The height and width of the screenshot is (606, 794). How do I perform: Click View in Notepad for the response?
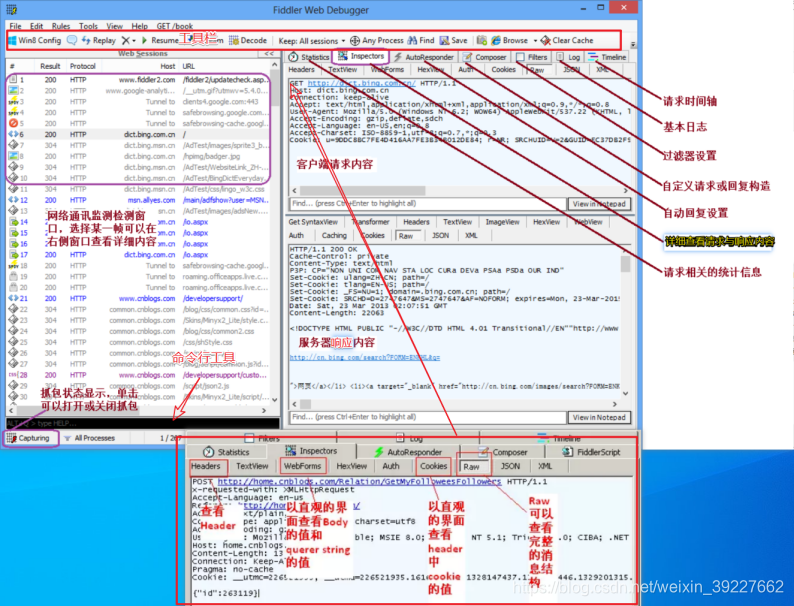(599, 417)
